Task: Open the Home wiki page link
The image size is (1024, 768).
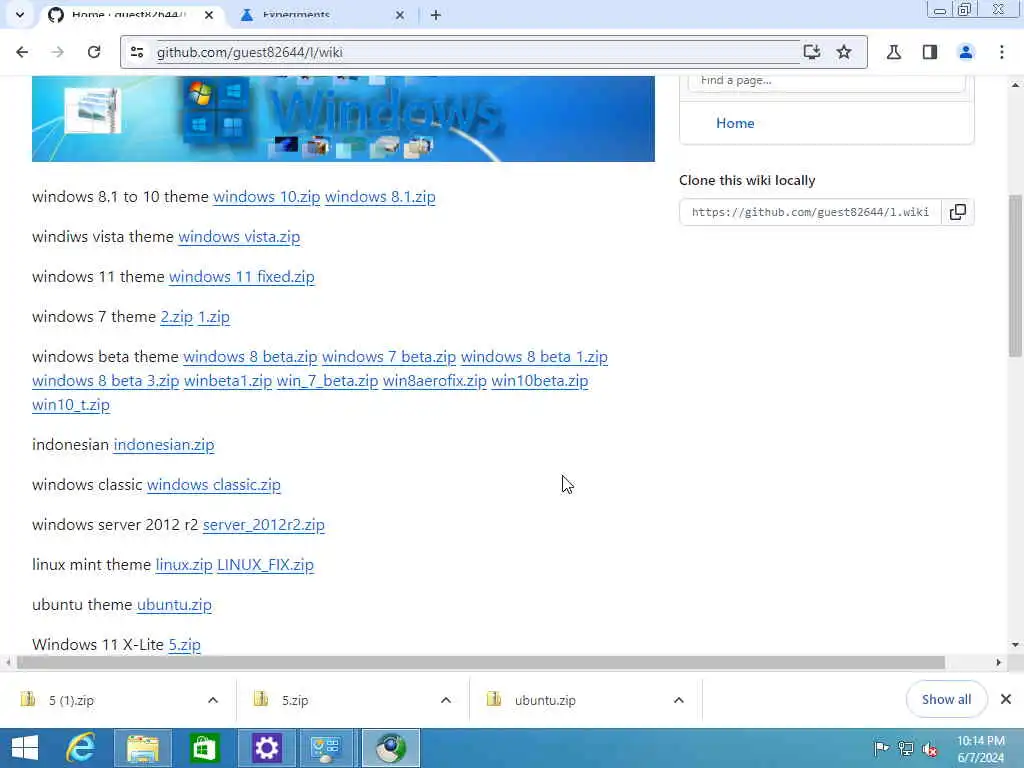Action: click(735, 123)
